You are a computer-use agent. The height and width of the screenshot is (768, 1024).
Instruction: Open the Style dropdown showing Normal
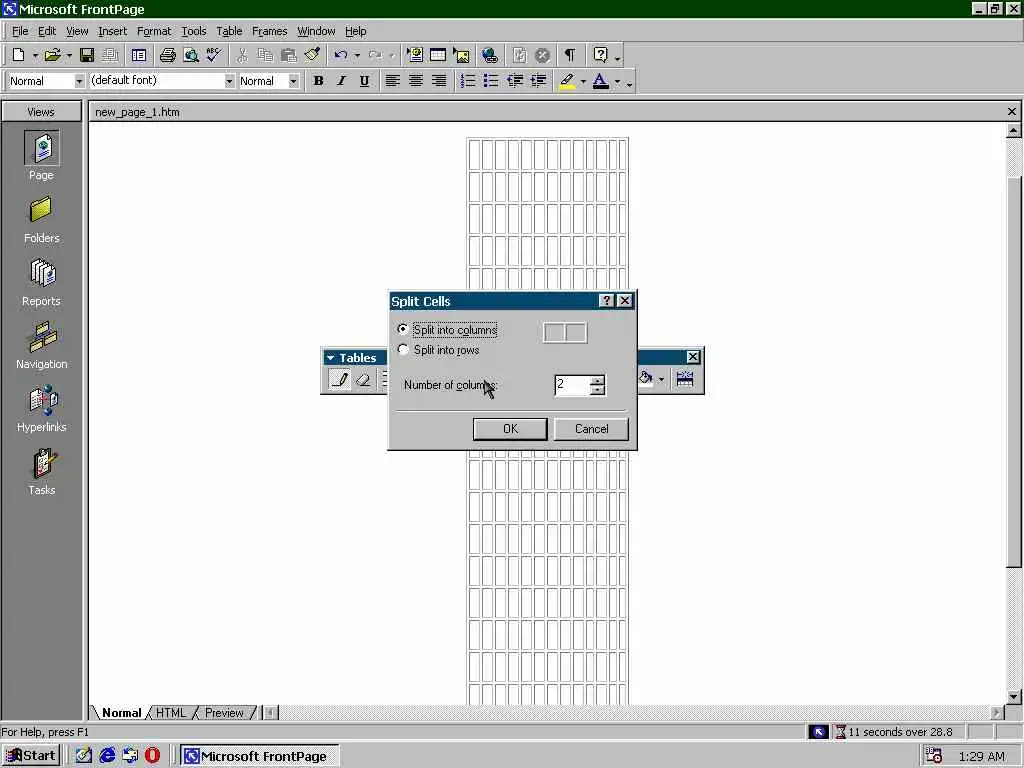pos(79,81)
